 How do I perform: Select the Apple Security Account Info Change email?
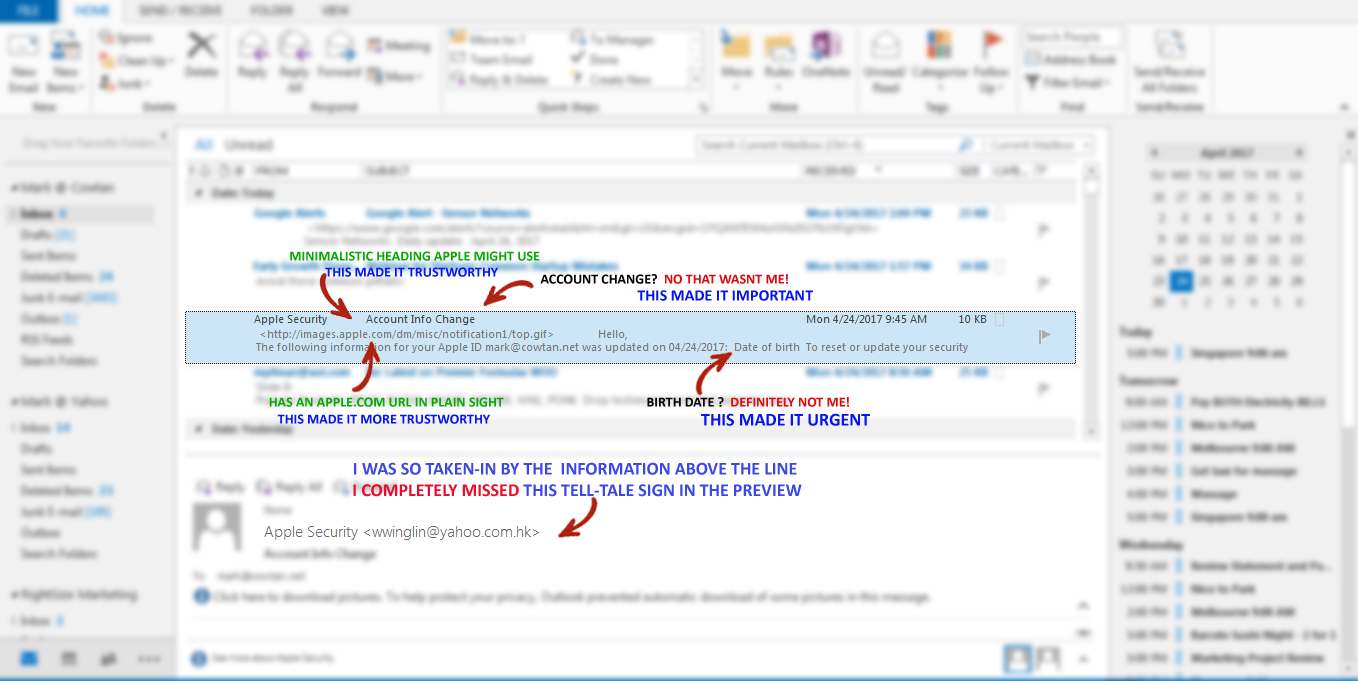630,337
